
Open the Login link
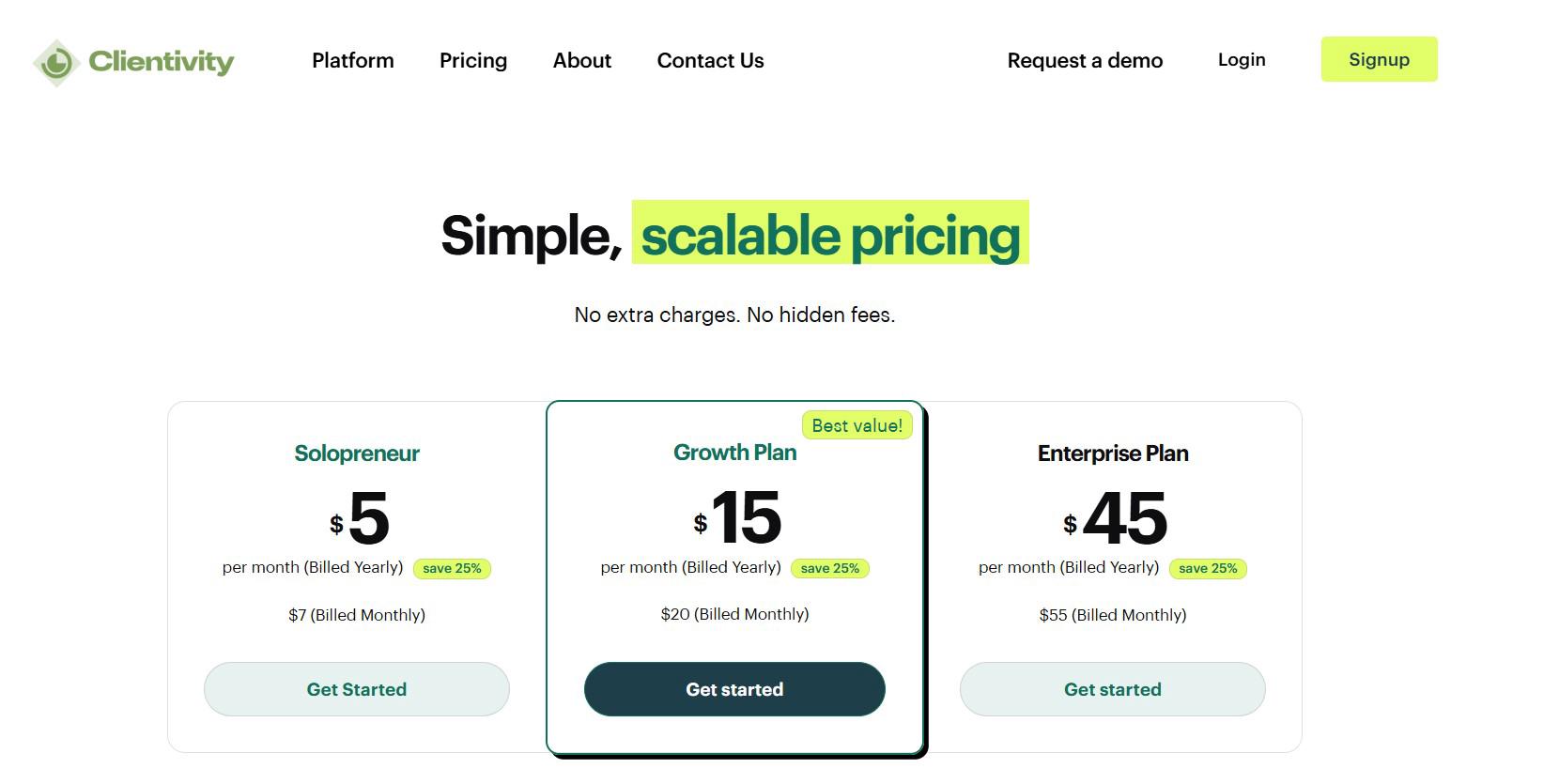click(1242, 60)
